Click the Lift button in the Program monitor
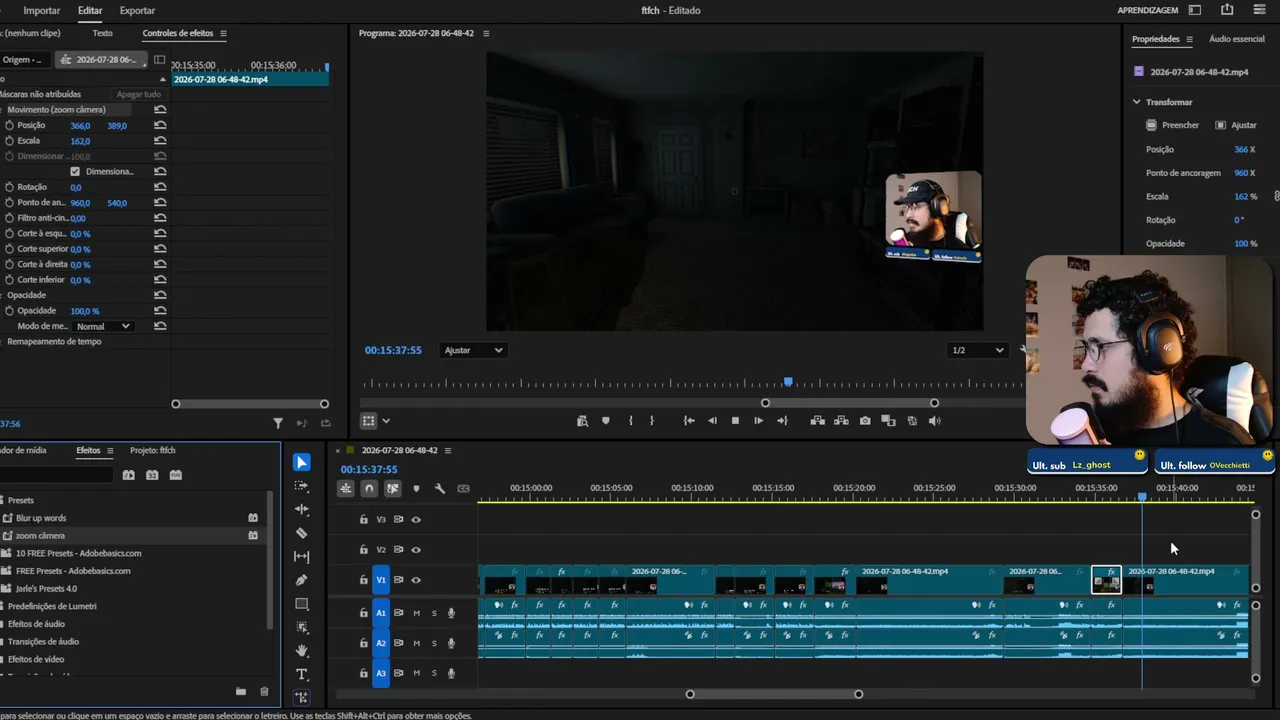Viewport: 1280px width, 720px height. (818, 421)
